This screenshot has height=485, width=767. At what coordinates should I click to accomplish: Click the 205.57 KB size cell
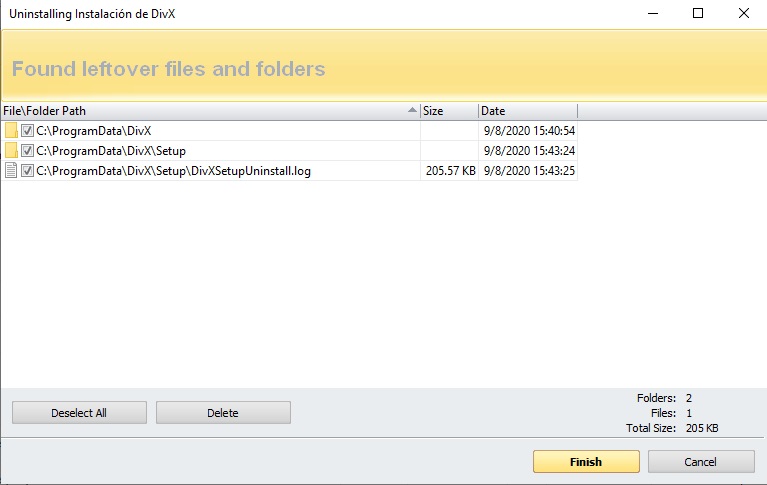450,171
